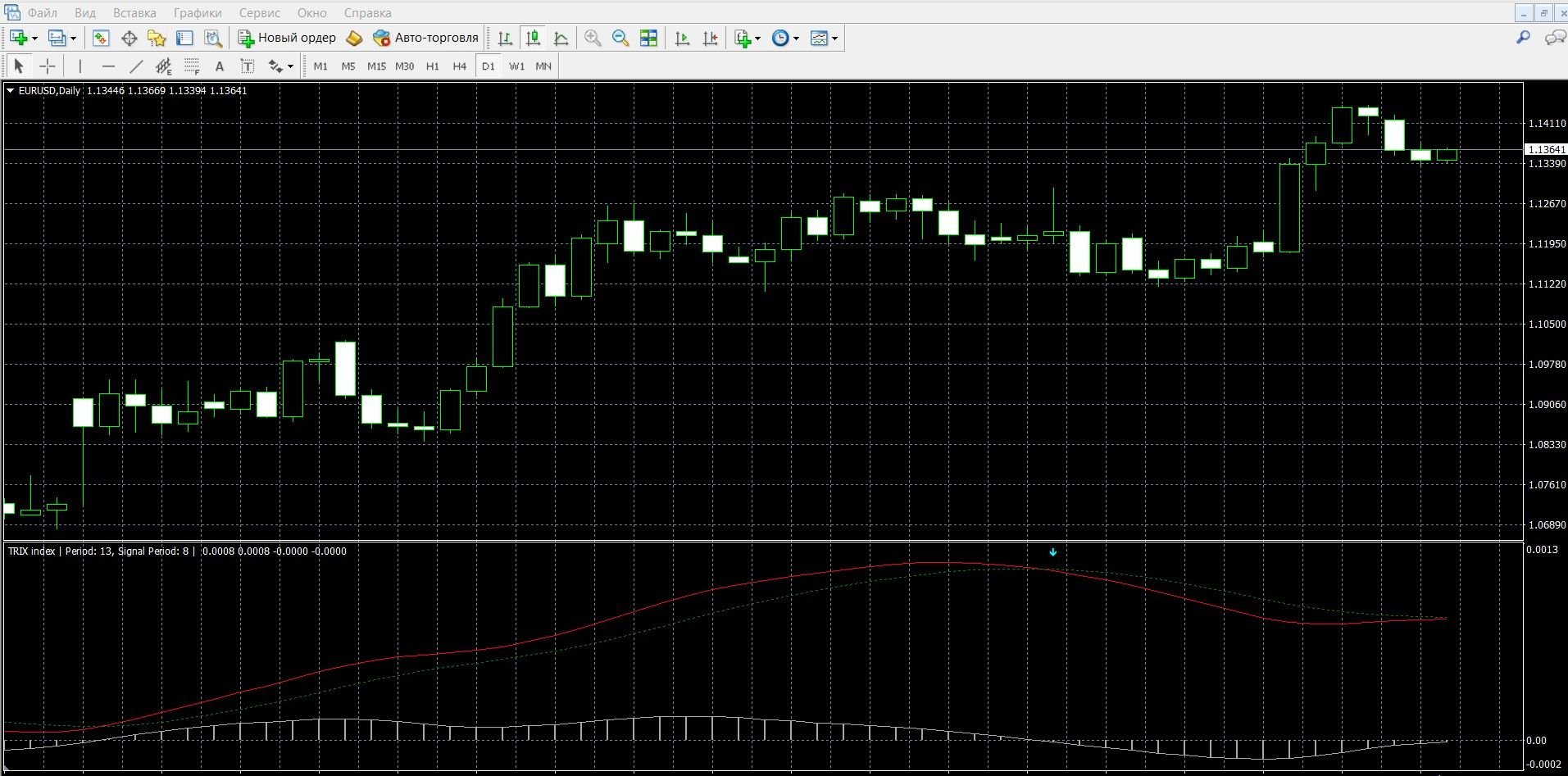The height and width of the screenshot is (776, 1568).
Task: Switch chart to M1 timeframe
Action: (320, 66)
